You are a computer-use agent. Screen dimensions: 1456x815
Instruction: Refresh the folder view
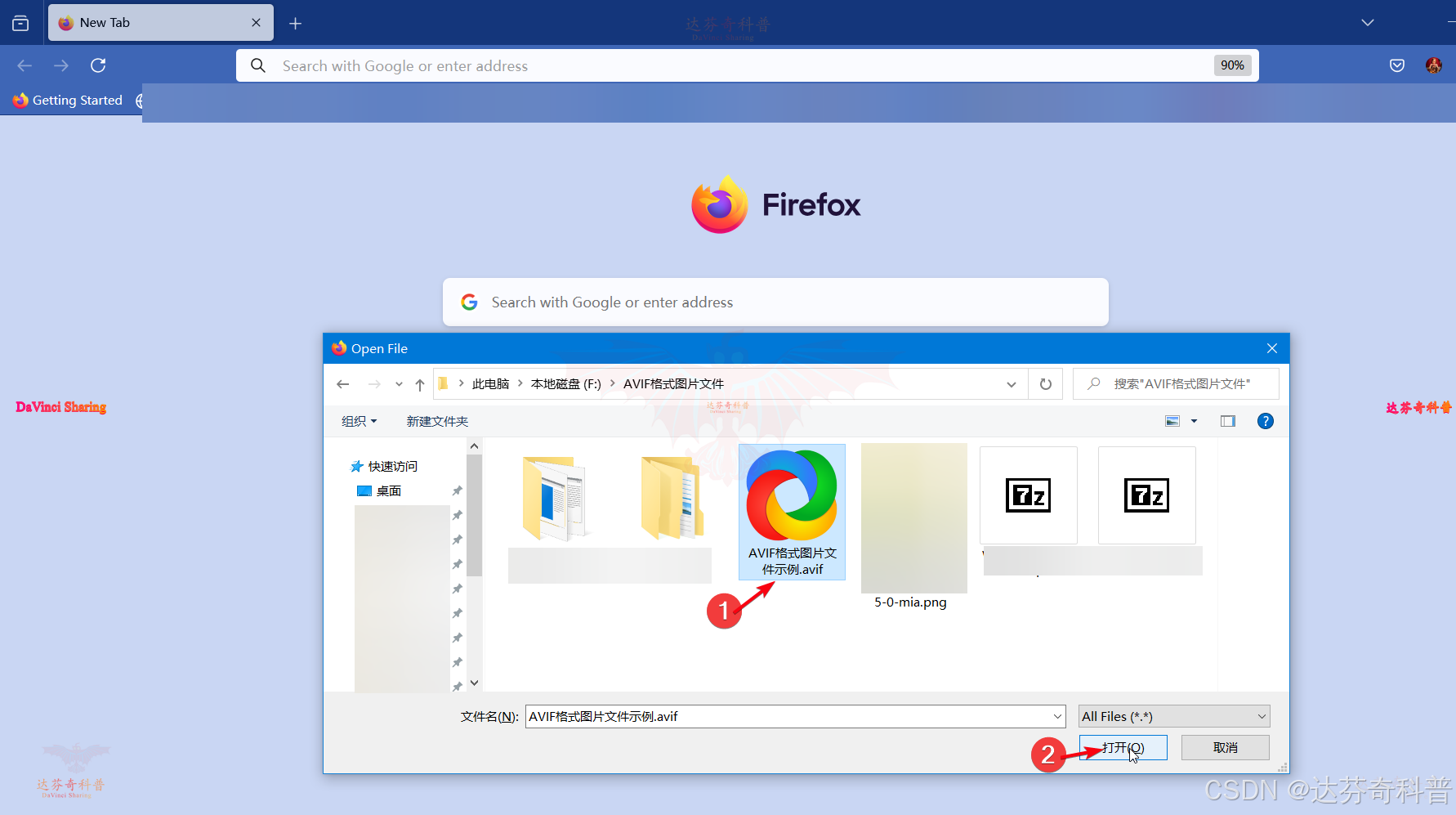[1046, 384]
